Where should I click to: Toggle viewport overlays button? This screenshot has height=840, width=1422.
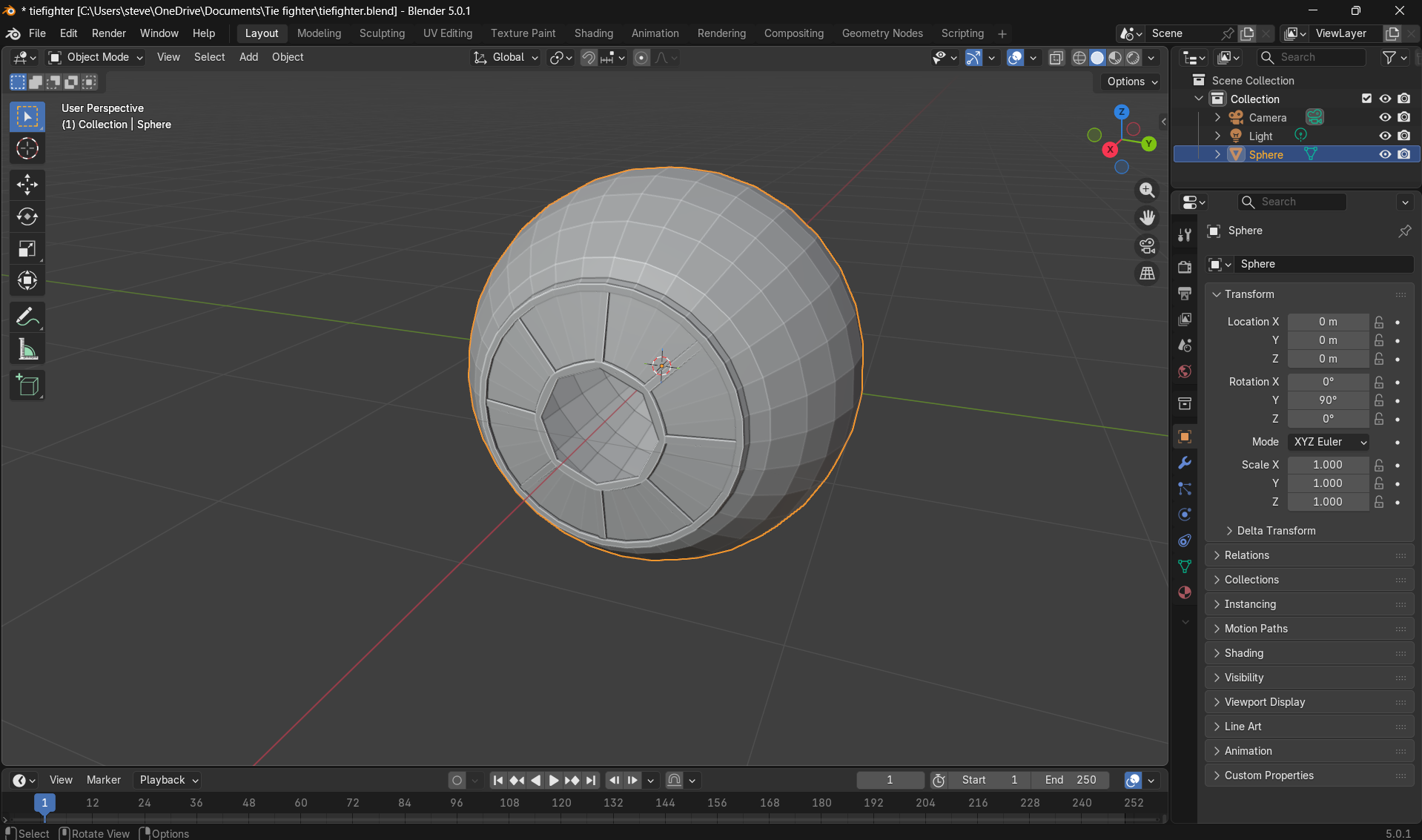coord(1015,57)
